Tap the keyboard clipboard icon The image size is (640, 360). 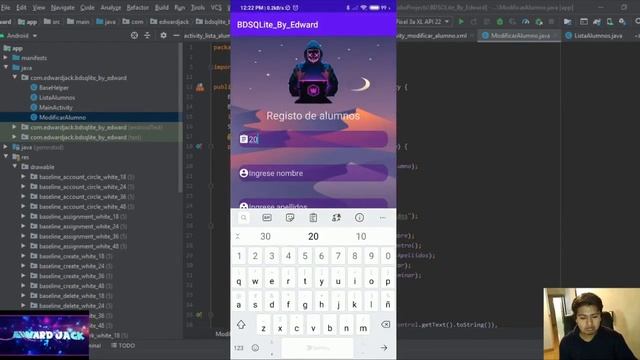[x=313, y=218]
